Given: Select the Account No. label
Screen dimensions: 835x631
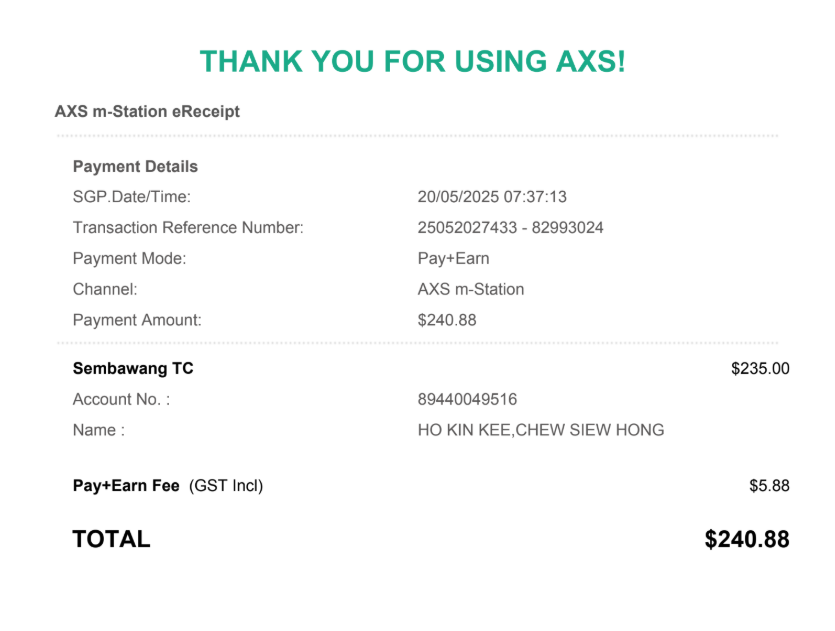Looking at the screenshot, I should 121,399.
